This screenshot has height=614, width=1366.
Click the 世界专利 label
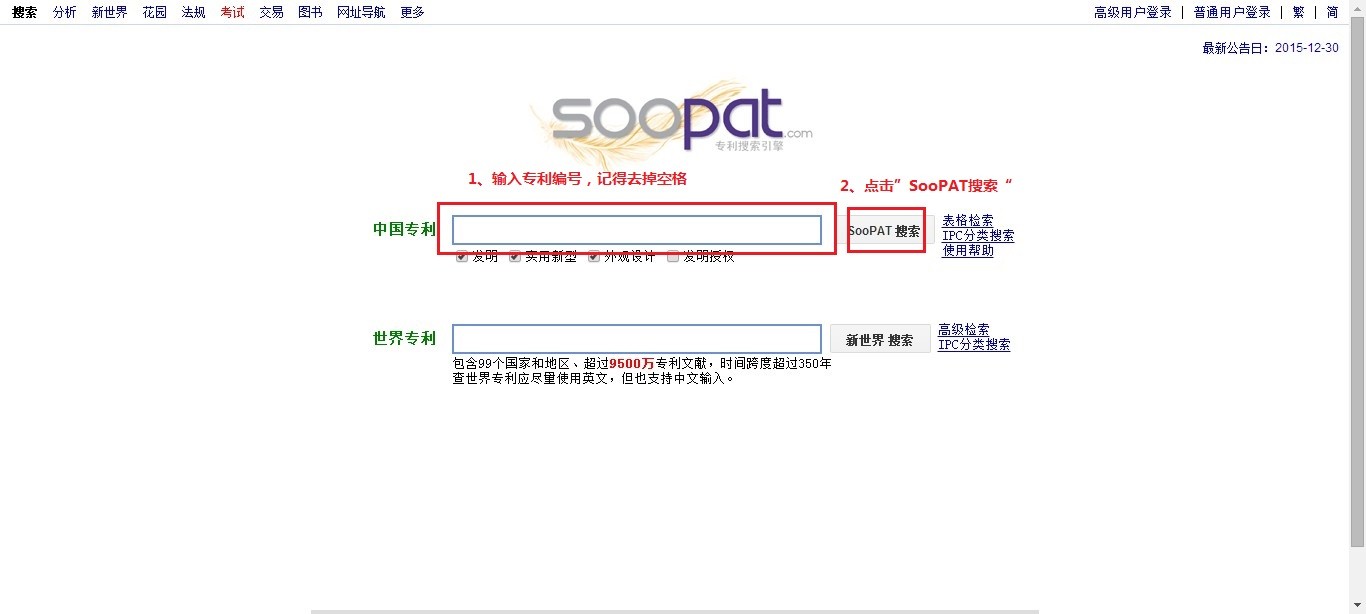pyautogui.click(x=405, y=338)
